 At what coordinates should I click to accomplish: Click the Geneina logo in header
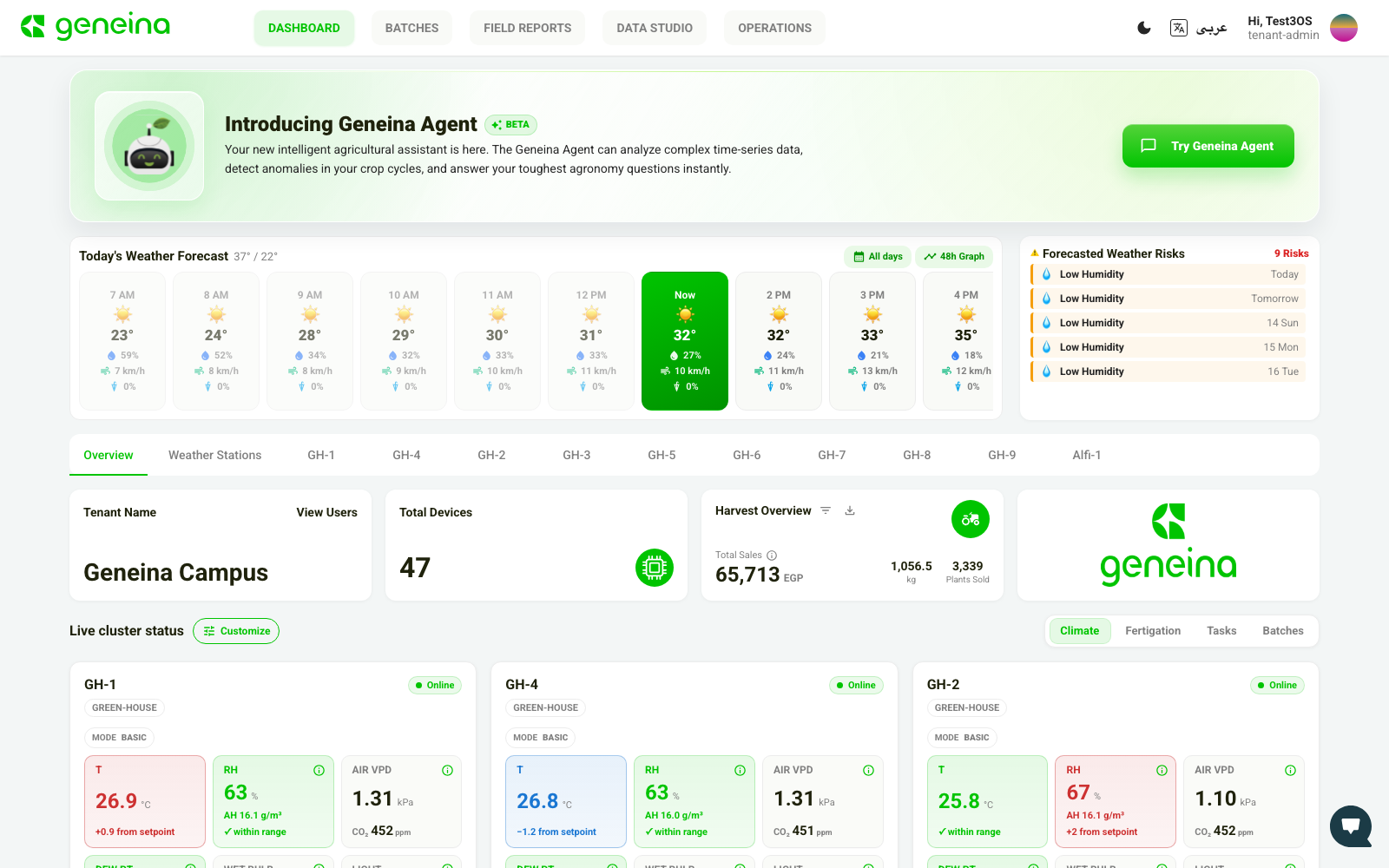tap(95, 26)
